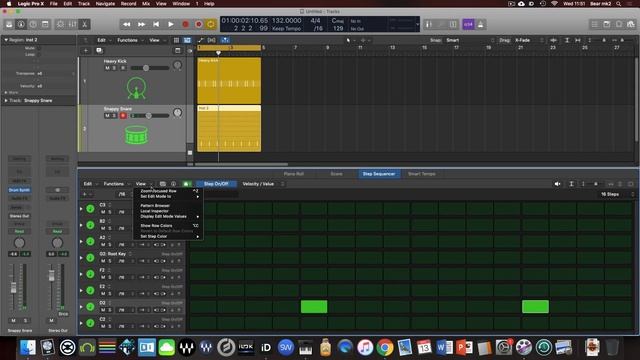This screenshot has height=360, width=640.
Task: Click the Velocity / Value edit mode button
Action: (x=258, y=184)
